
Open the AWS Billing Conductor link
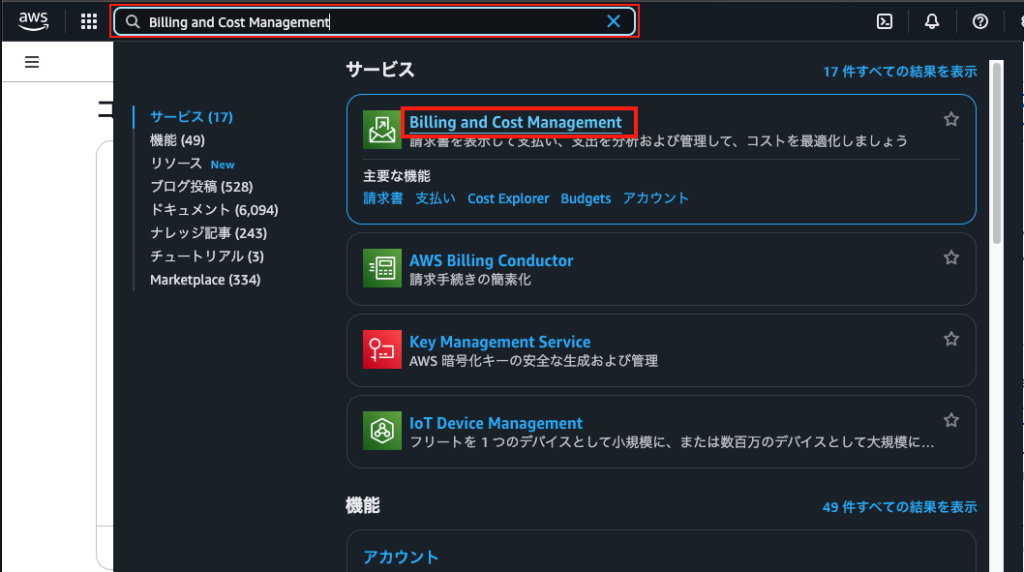click(x=491, y=261)
